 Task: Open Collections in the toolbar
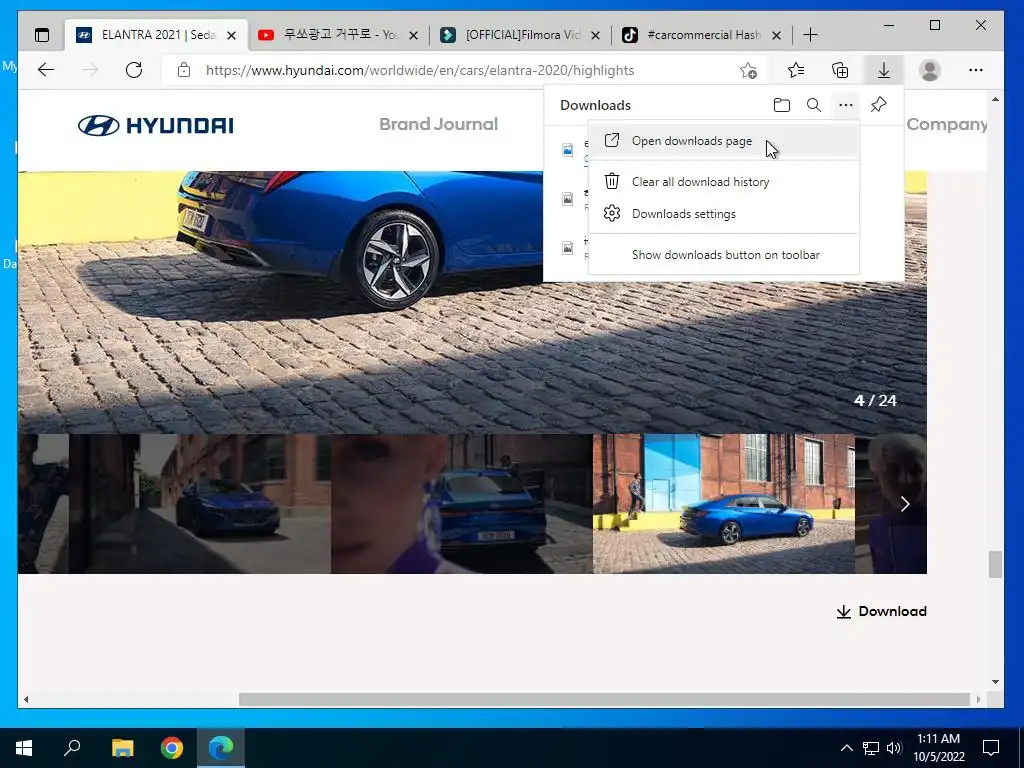pos(840,70)
